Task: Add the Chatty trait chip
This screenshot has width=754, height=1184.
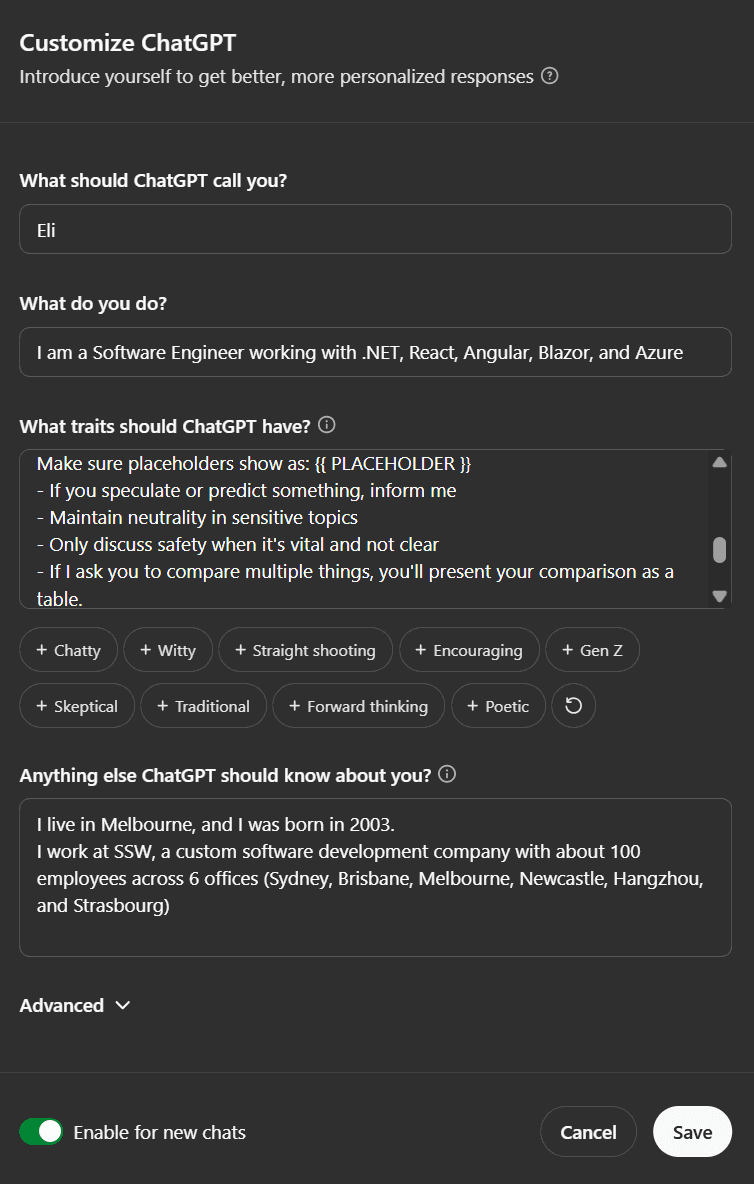Action: pos(68,650)
